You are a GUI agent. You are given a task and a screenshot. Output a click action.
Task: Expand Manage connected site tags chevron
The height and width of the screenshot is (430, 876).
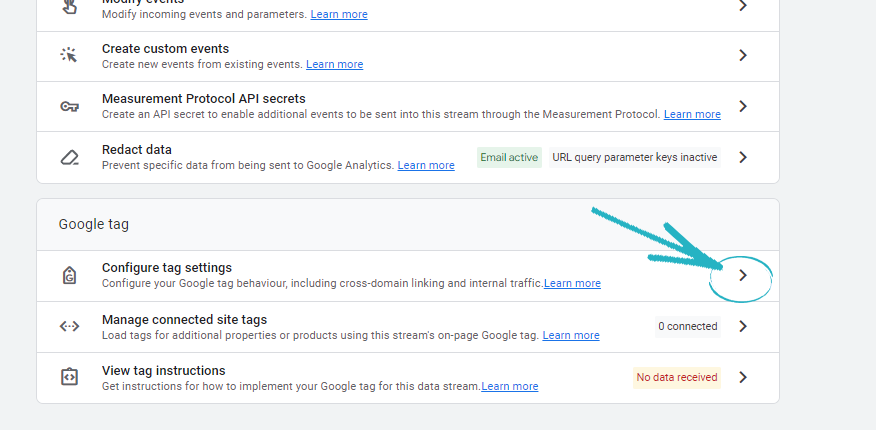point(742,326)
